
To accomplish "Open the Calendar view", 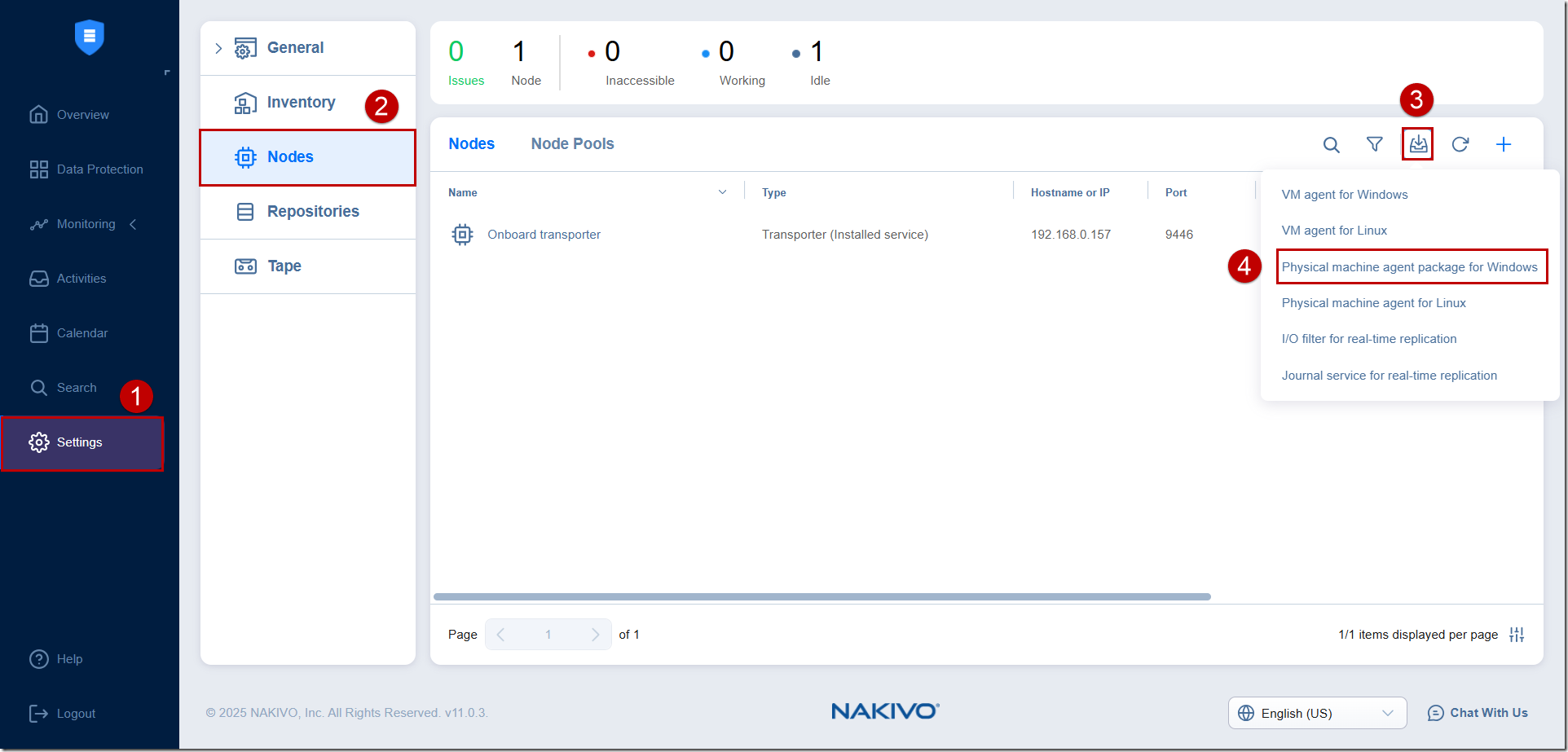I will [69, 333].
